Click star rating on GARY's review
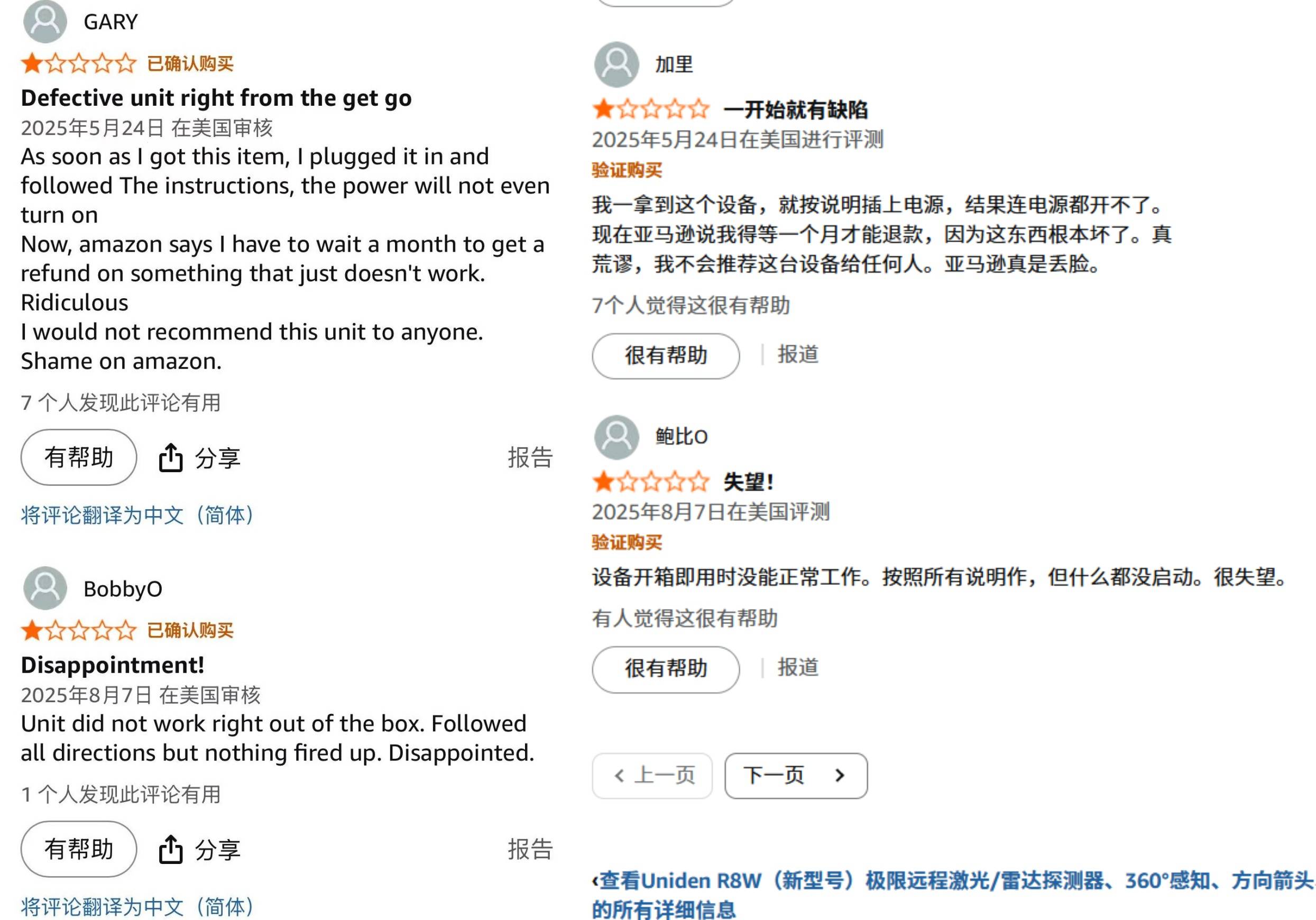 79,63
